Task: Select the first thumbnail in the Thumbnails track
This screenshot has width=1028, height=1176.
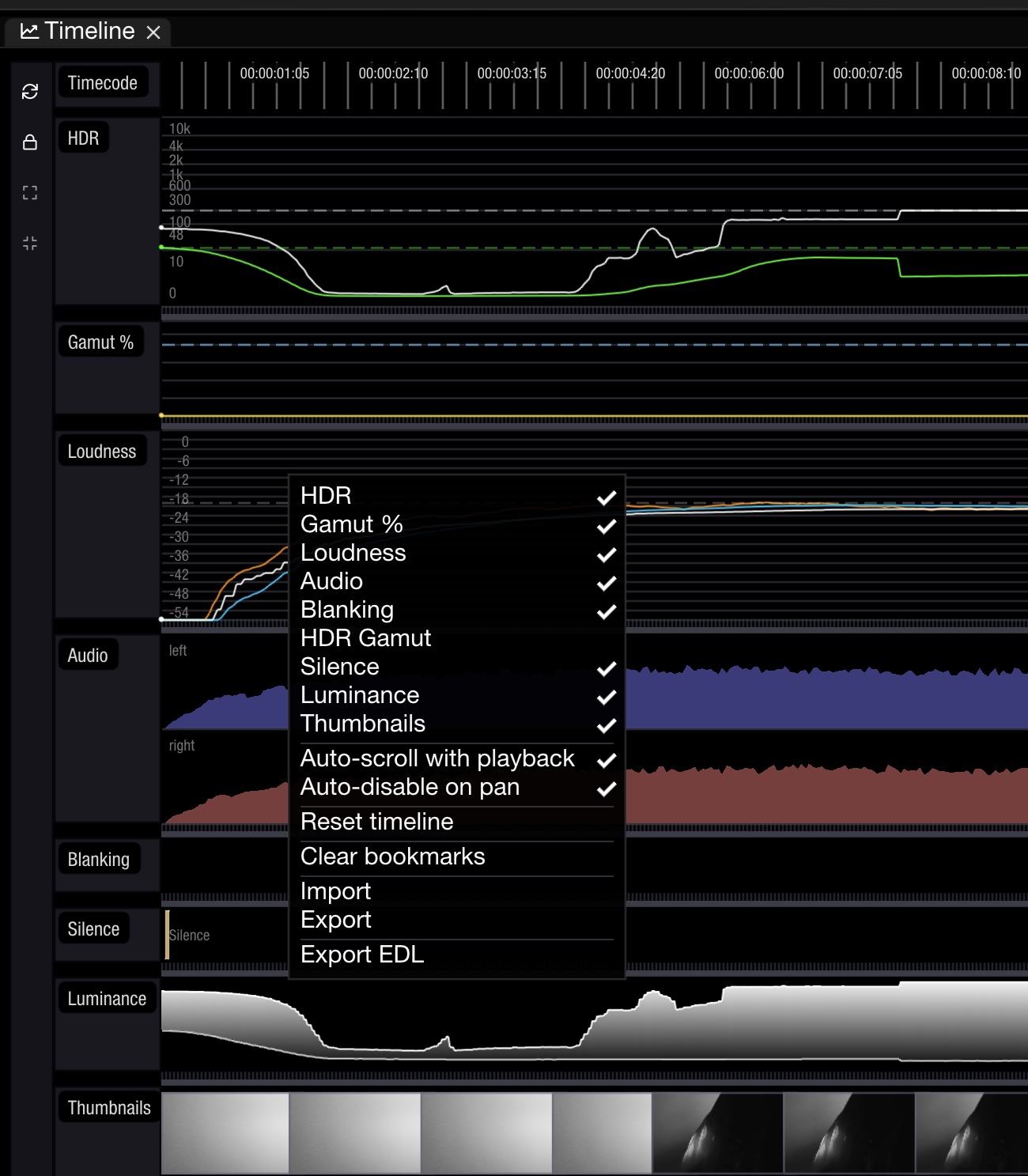Action: (x=225, y=1133)
